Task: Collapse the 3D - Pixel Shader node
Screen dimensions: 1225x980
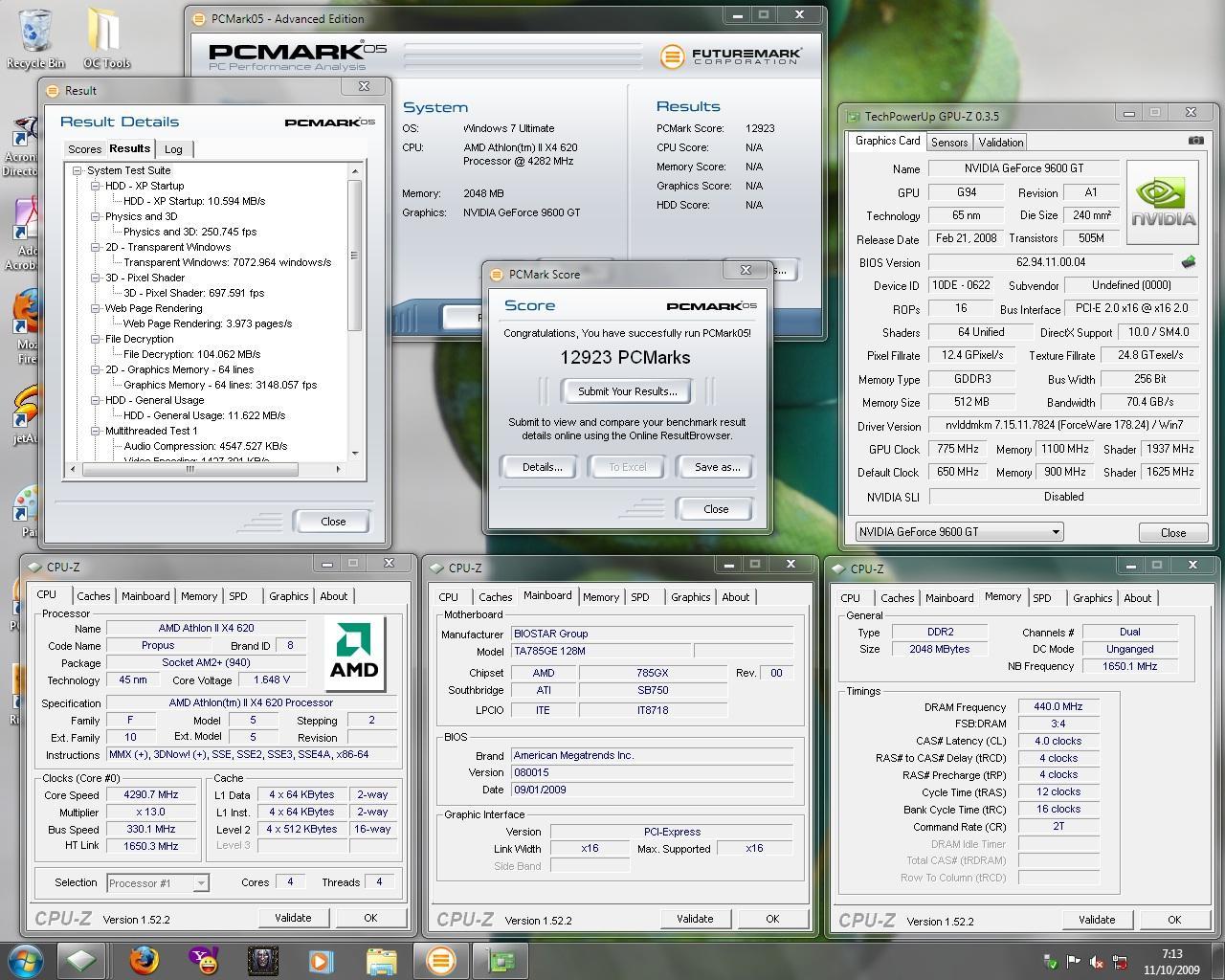Action: pyautogui.click(x=96, y=278)
